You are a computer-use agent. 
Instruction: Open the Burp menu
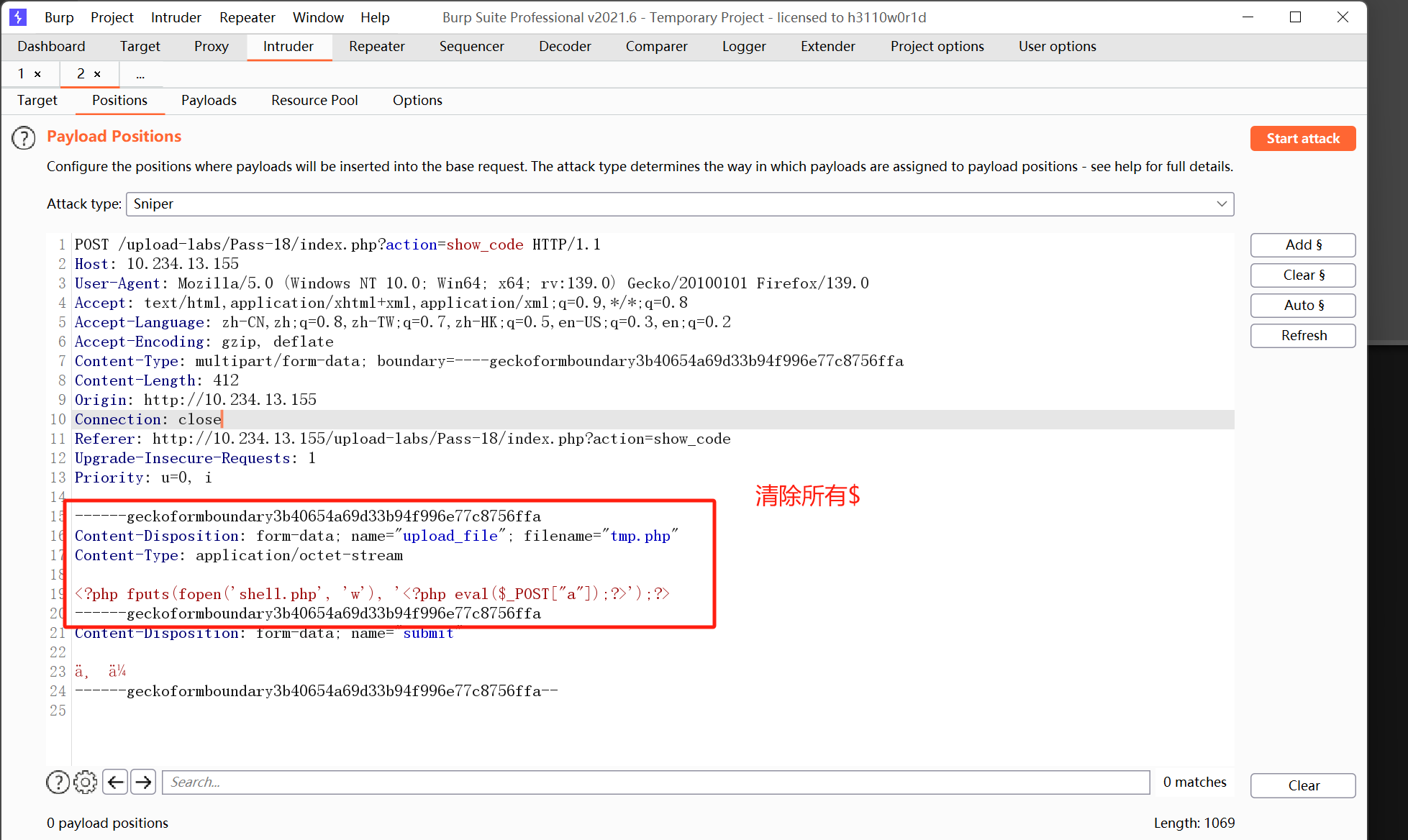point(59,17)
